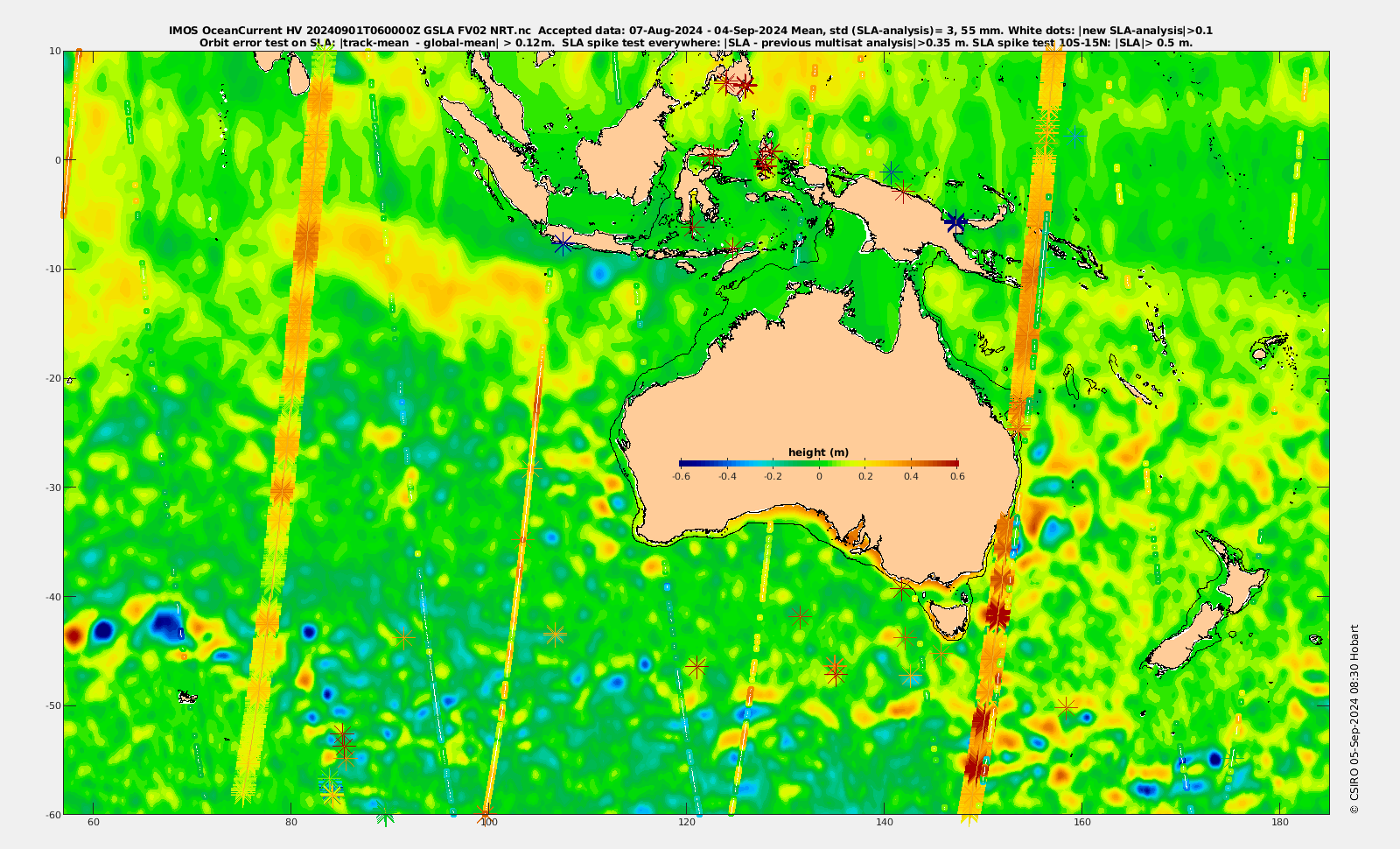Click the vertical CSIRO timestamp text at right
Screen dimensions: 1400x849
1354,719
